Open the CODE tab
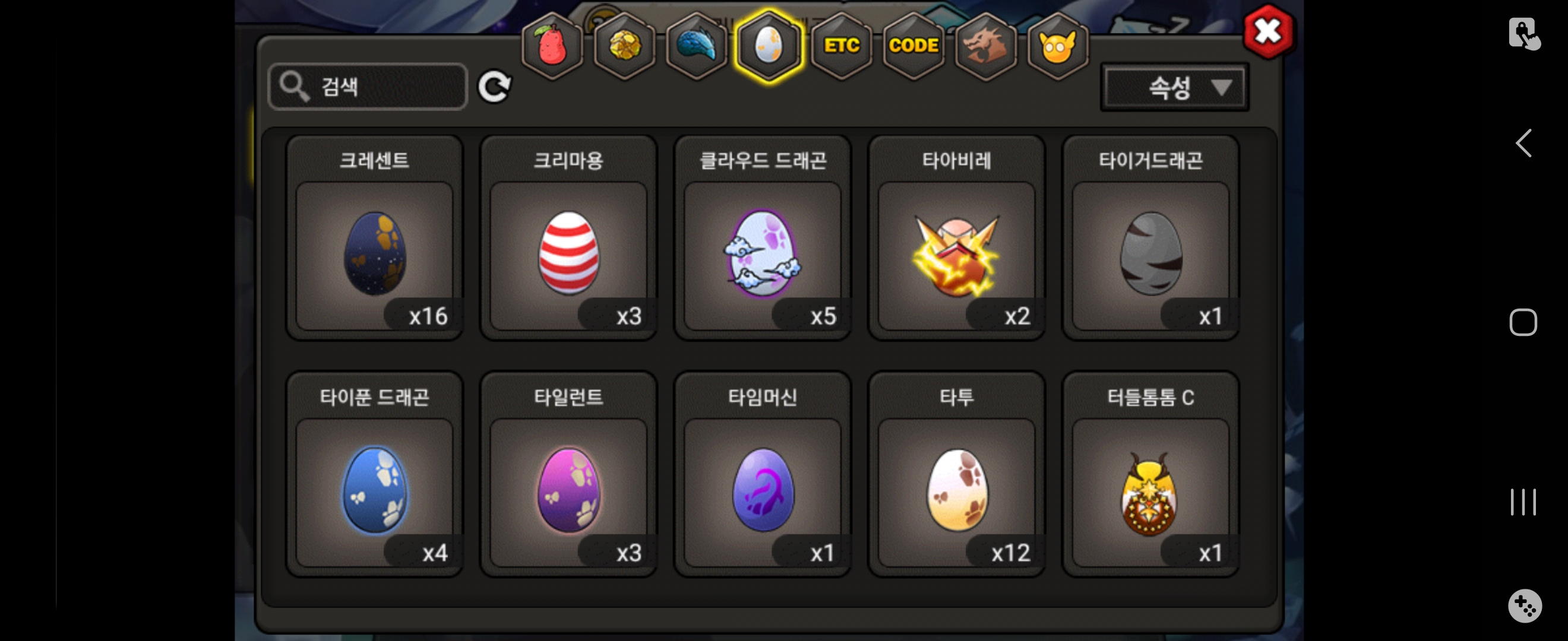The image size is (1568, 641). 913,46
